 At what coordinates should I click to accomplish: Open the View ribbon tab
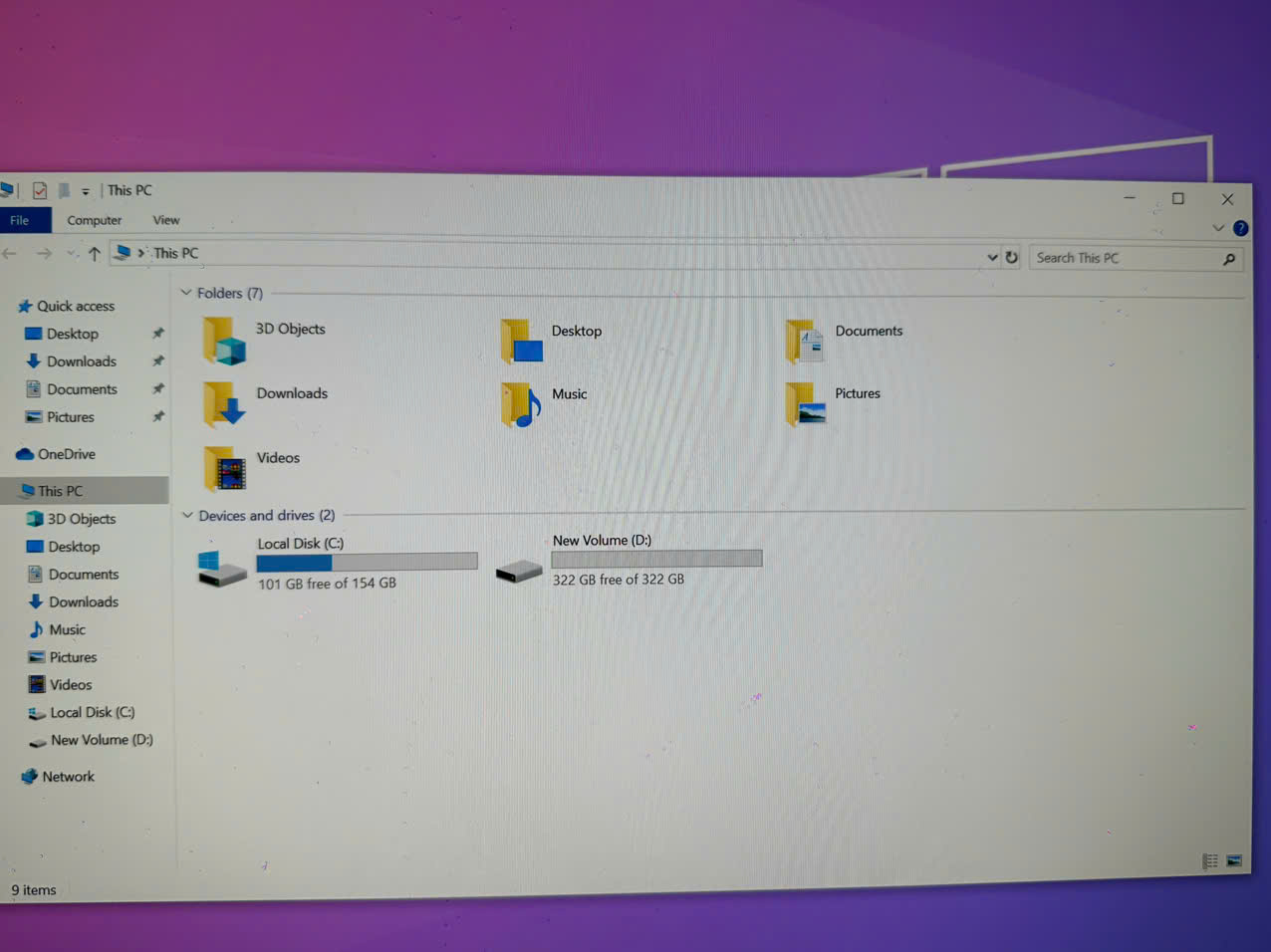[166, 220]
